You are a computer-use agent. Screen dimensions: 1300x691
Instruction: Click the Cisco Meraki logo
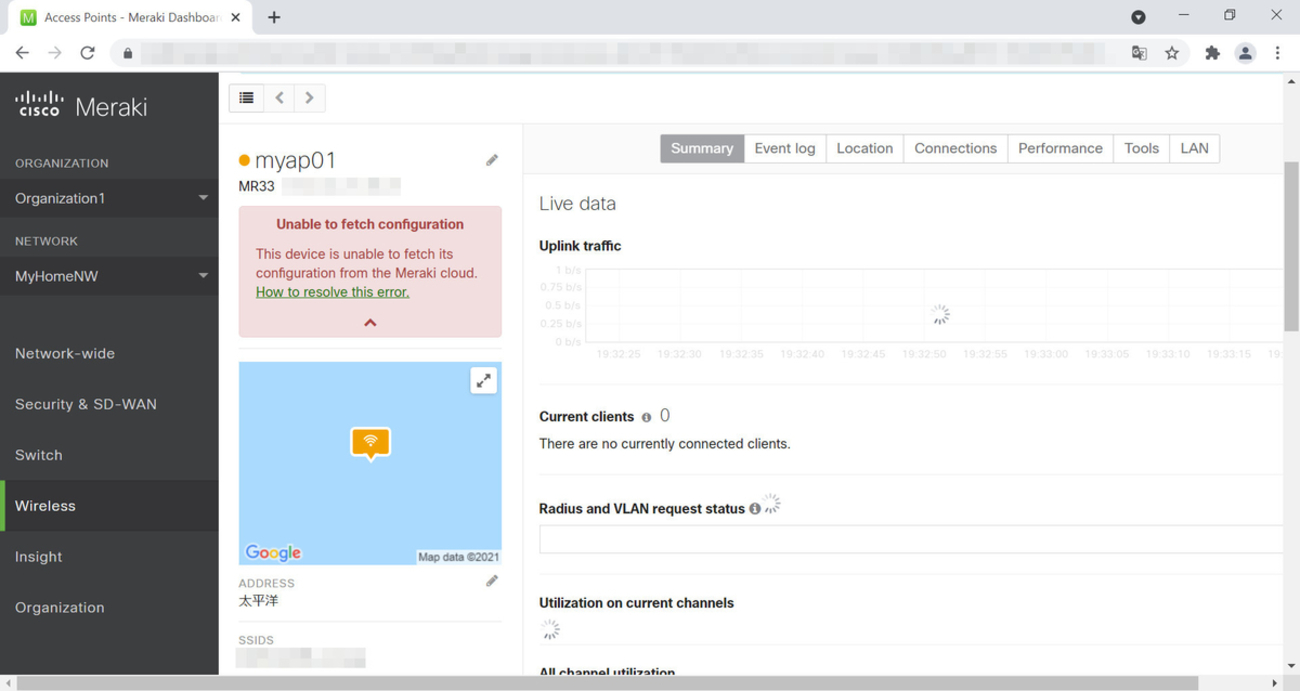point(80,103)
